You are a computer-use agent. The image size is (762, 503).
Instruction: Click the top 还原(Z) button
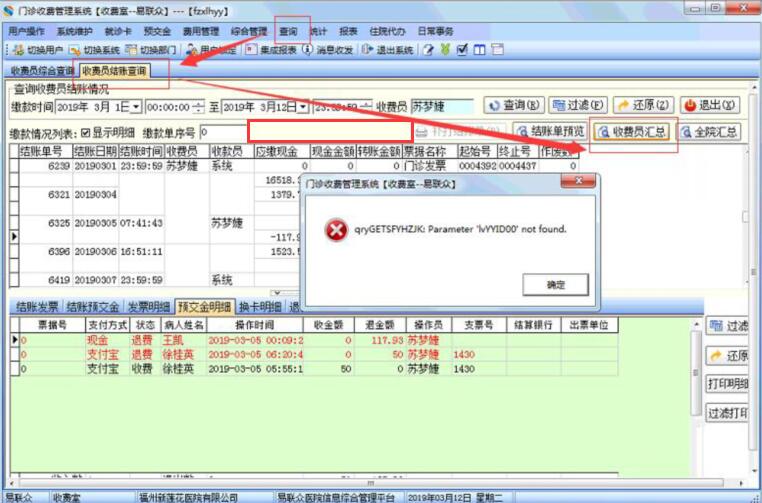[x=643, y=105]
